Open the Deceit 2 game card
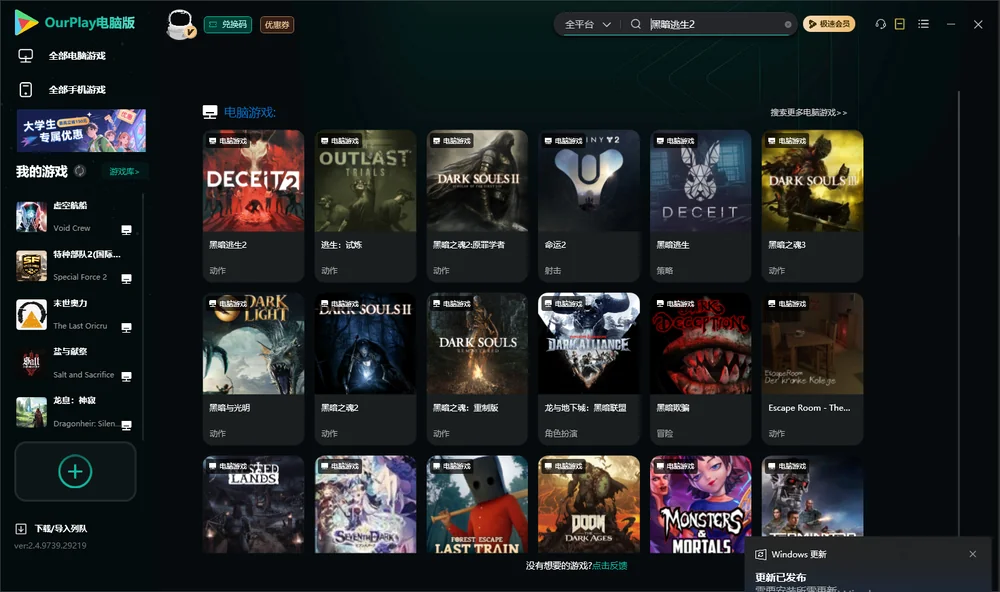Image resolution: width=1000 pixels, height=592 pixels. (254, 205)
